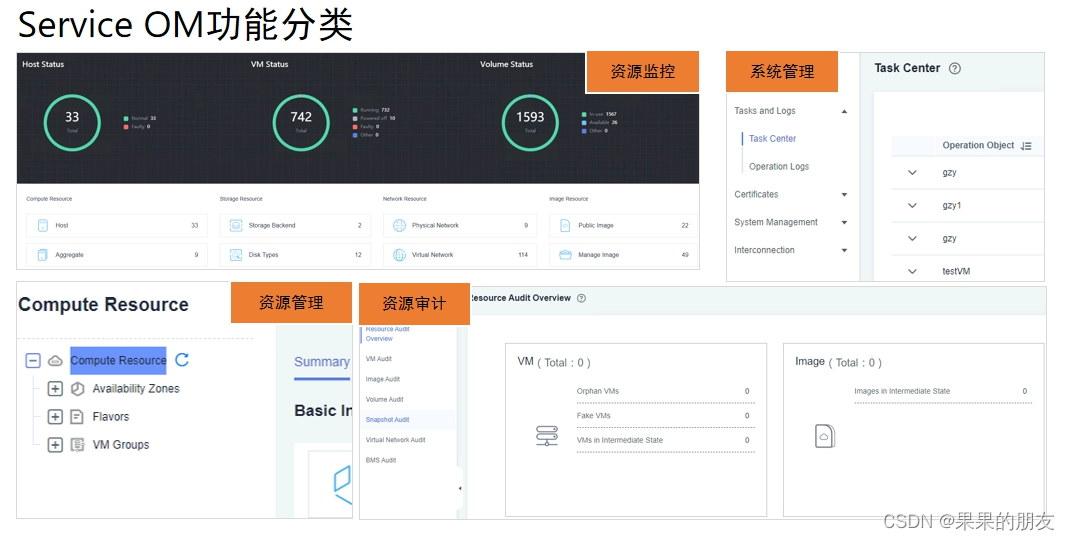Click the Virtual Network globe icon
Viewport: 1070px width, 540px height.
pos(399,255)
